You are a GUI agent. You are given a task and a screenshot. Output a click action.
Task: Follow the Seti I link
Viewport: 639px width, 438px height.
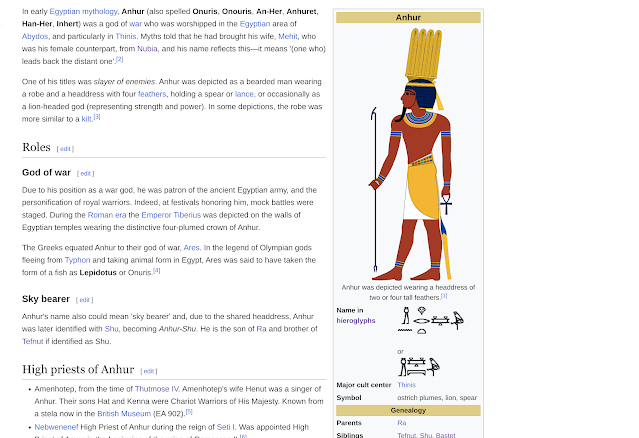tap(226, 427)
